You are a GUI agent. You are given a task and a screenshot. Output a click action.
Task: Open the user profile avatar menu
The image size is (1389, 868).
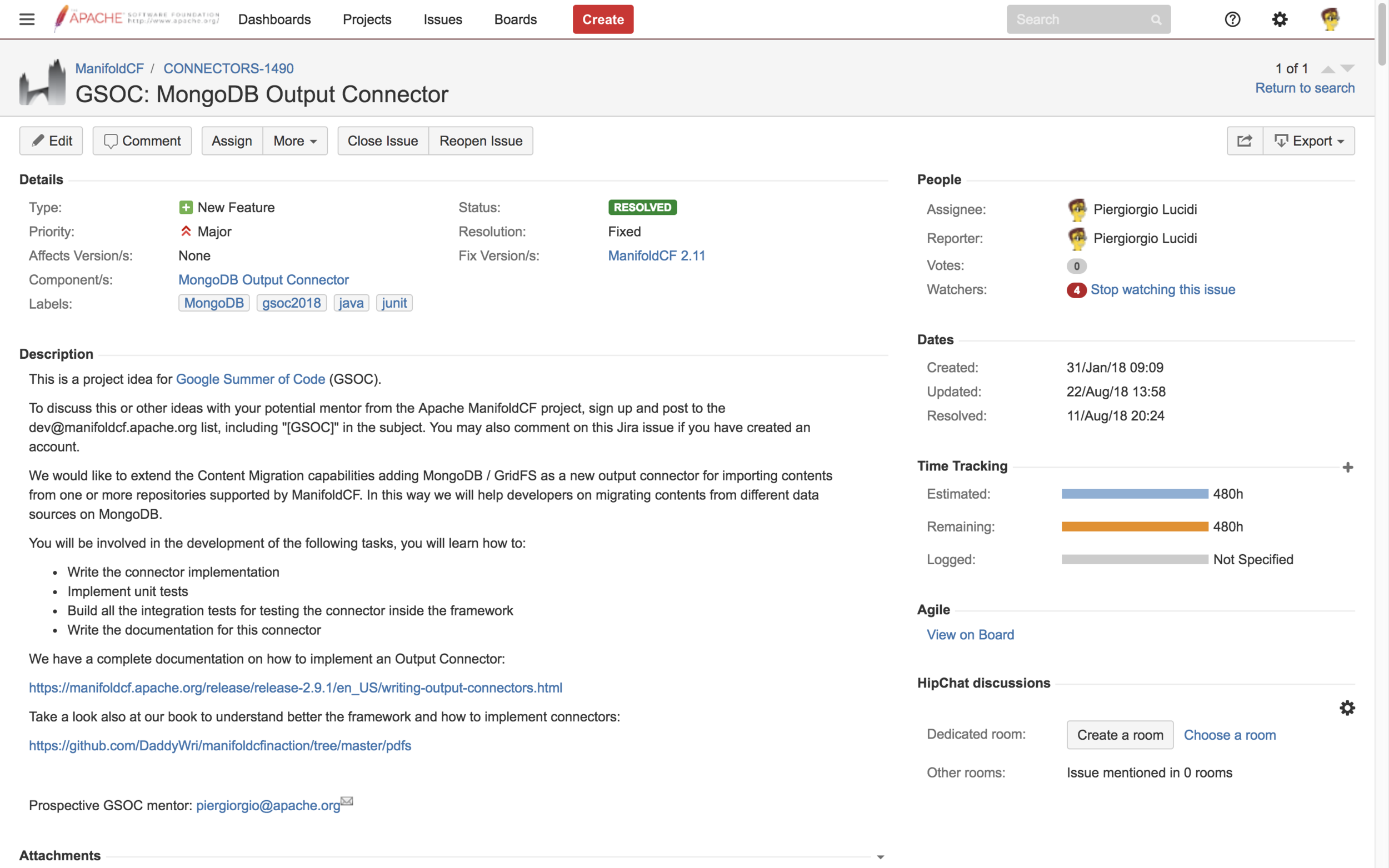pos(1330,19)
